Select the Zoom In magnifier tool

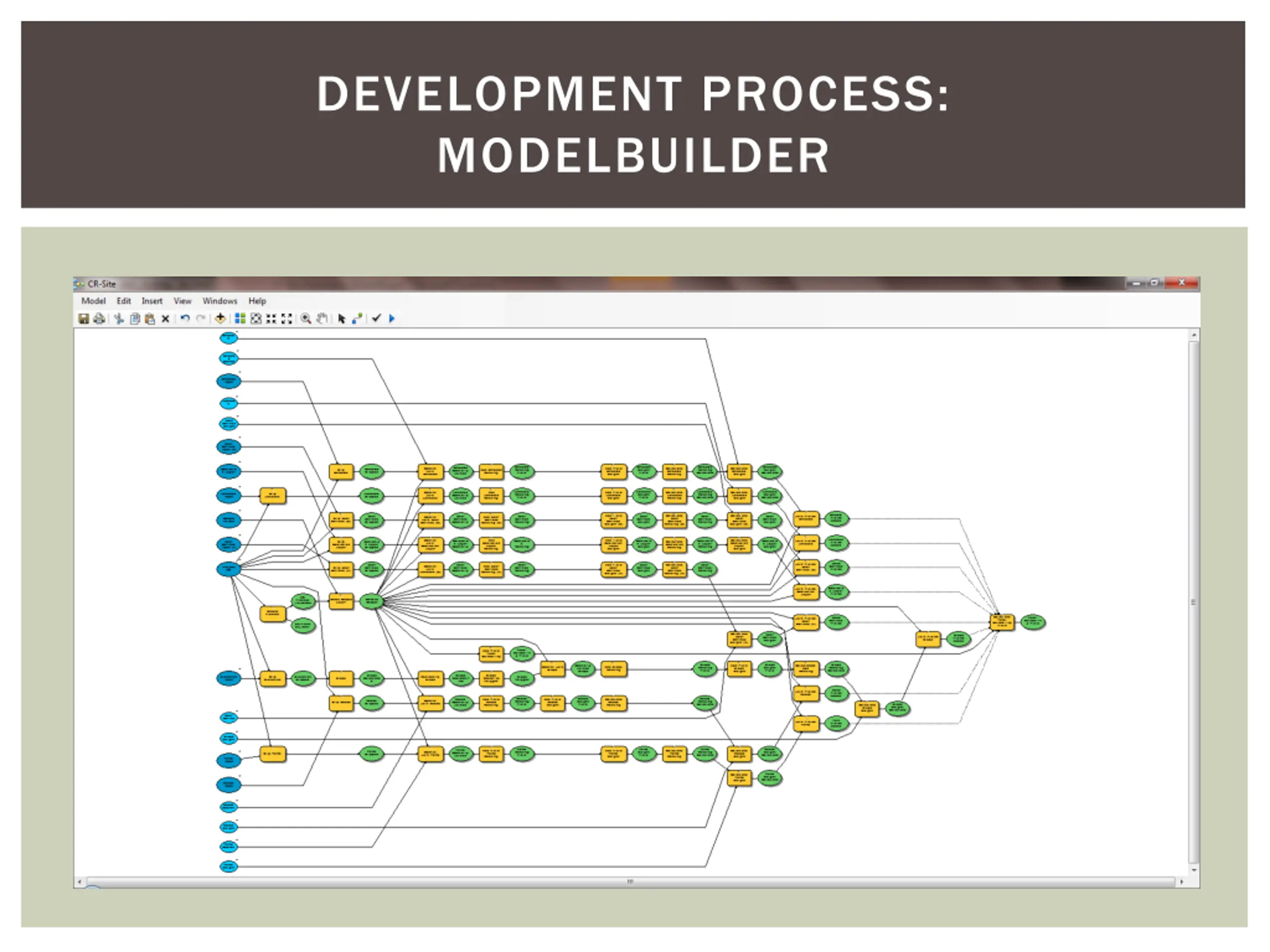click(x=306, y=318)
